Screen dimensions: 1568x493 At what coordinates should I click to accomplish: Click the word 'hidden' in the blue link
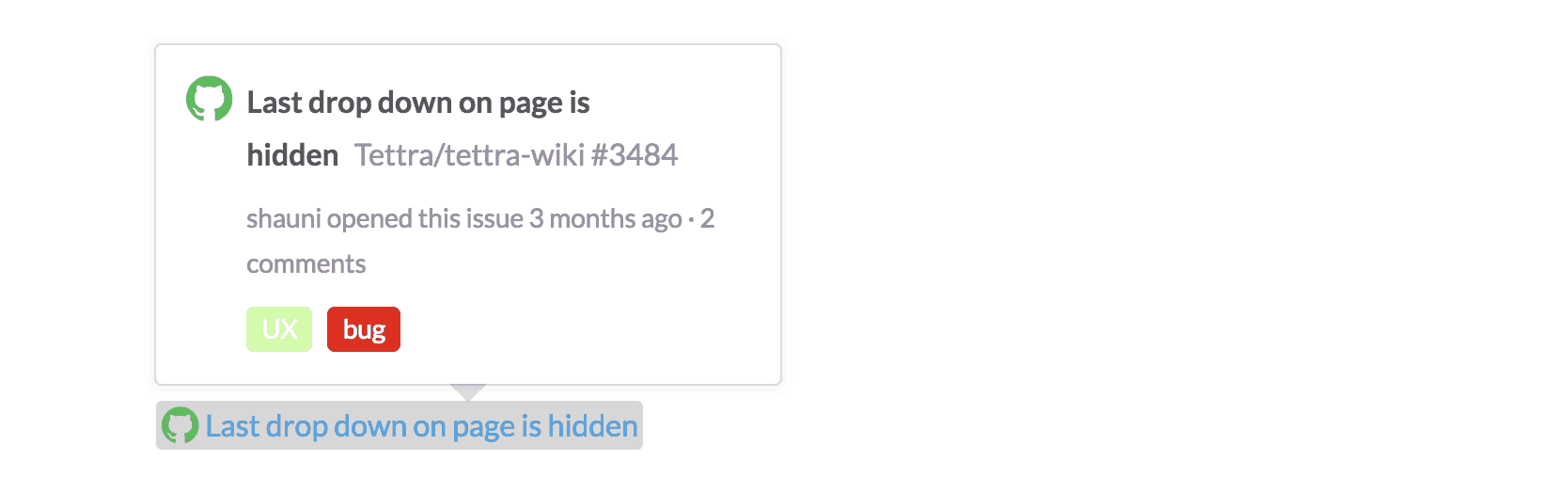tap(593, 426)
